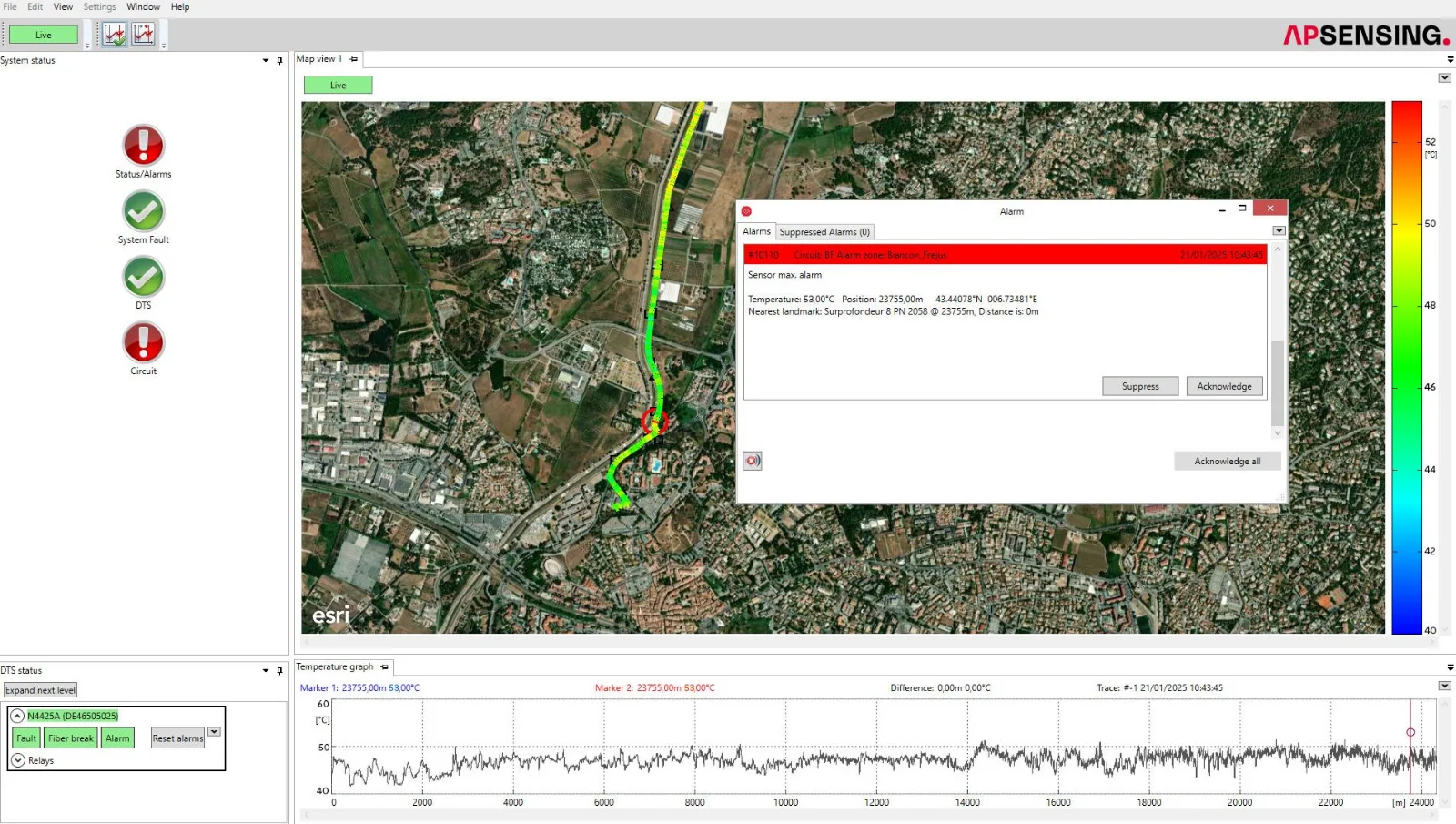Click the System Fault green check icon
The width and height of the screenshot is (1456, 824).
[x=143, y=211]
